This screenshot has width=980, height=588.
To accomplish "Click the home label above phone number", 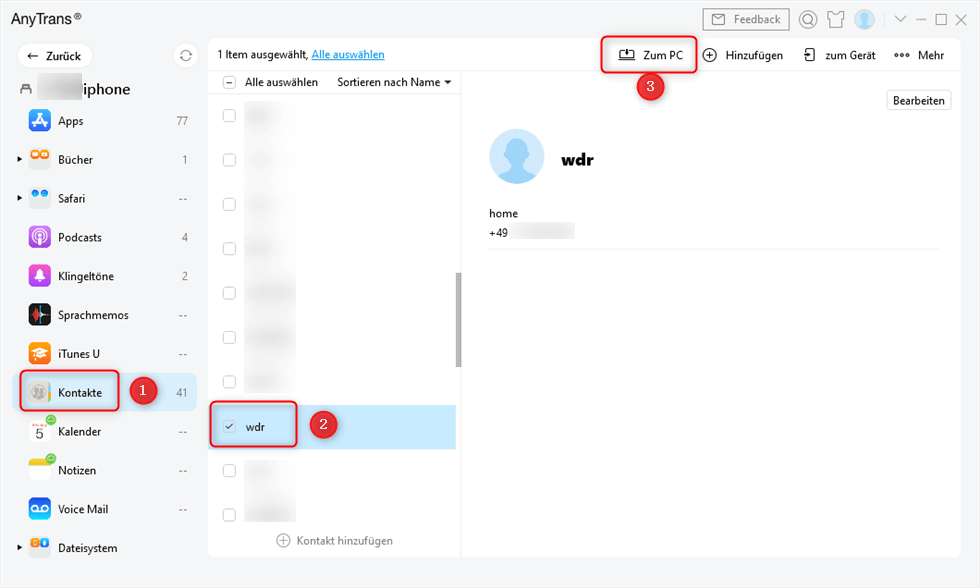I will coord(503,213).
